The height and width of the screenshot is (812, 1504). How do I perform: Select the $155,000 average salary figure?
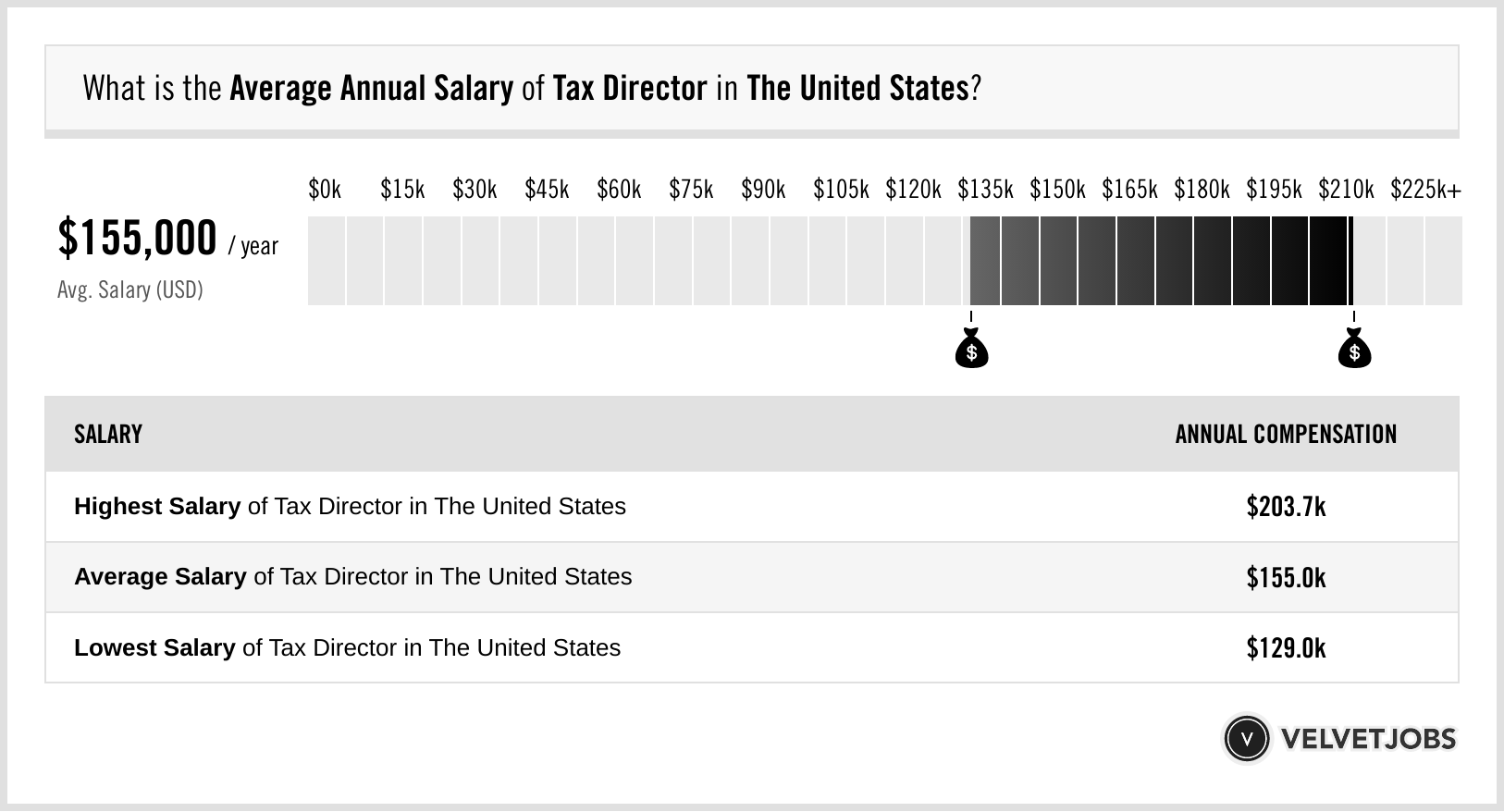(x=137, y=239)
